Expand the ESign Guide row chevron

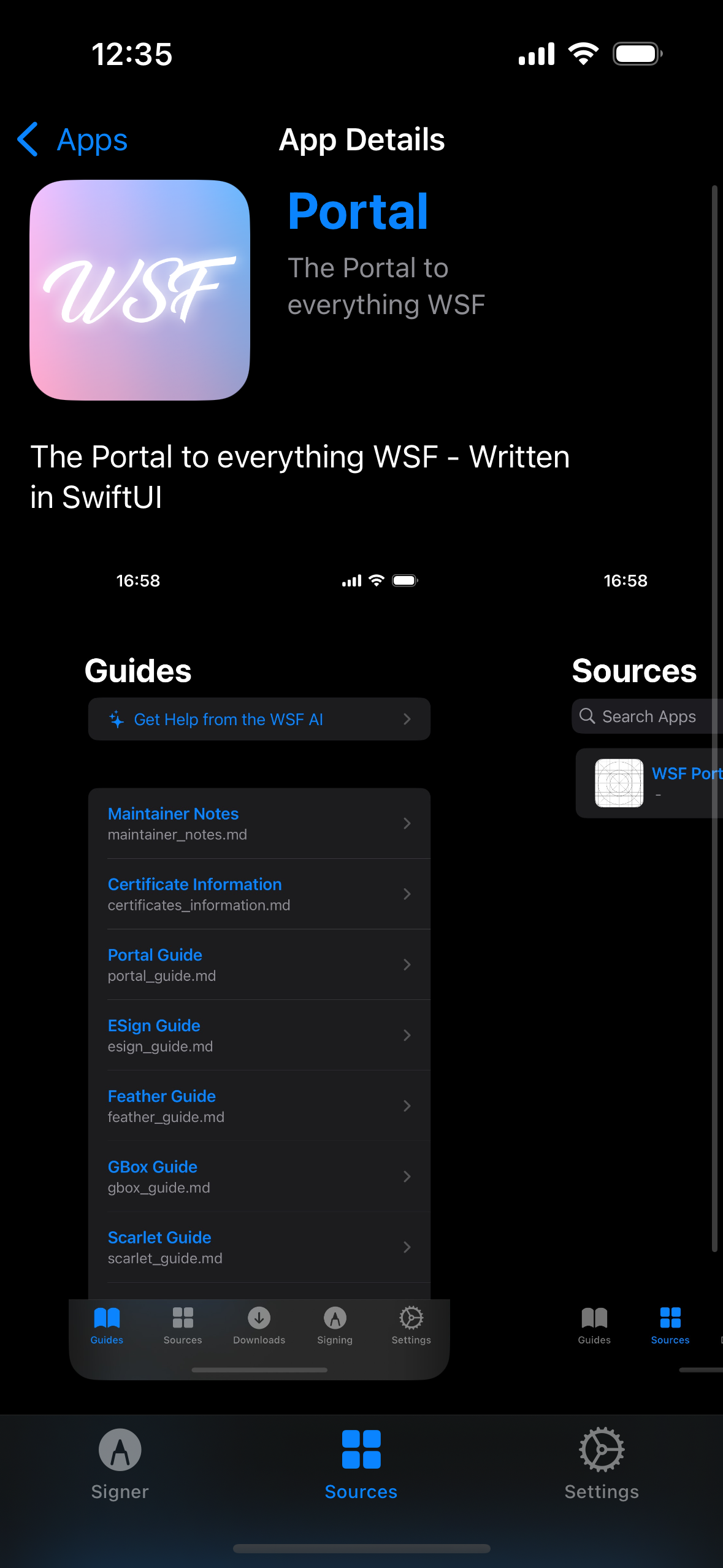pos(407,1035)
